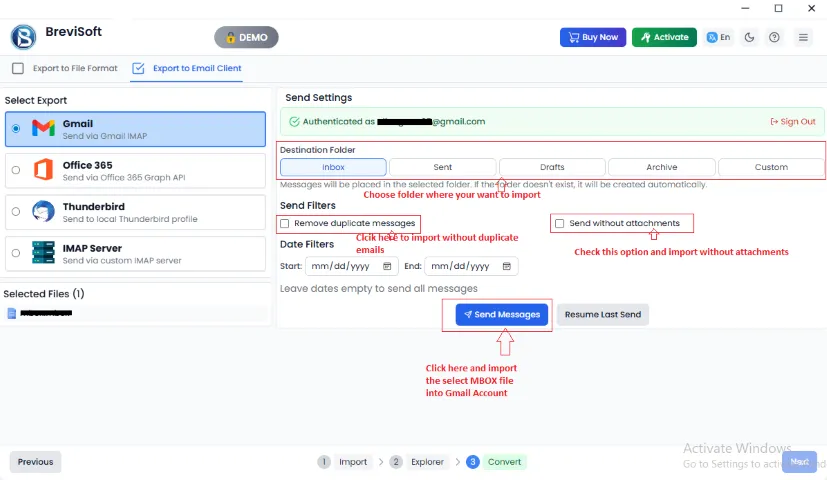Viewport: 827px width, 480px height.
Task: Click the DEMO lock badge
Action: [x=246, y=37]
